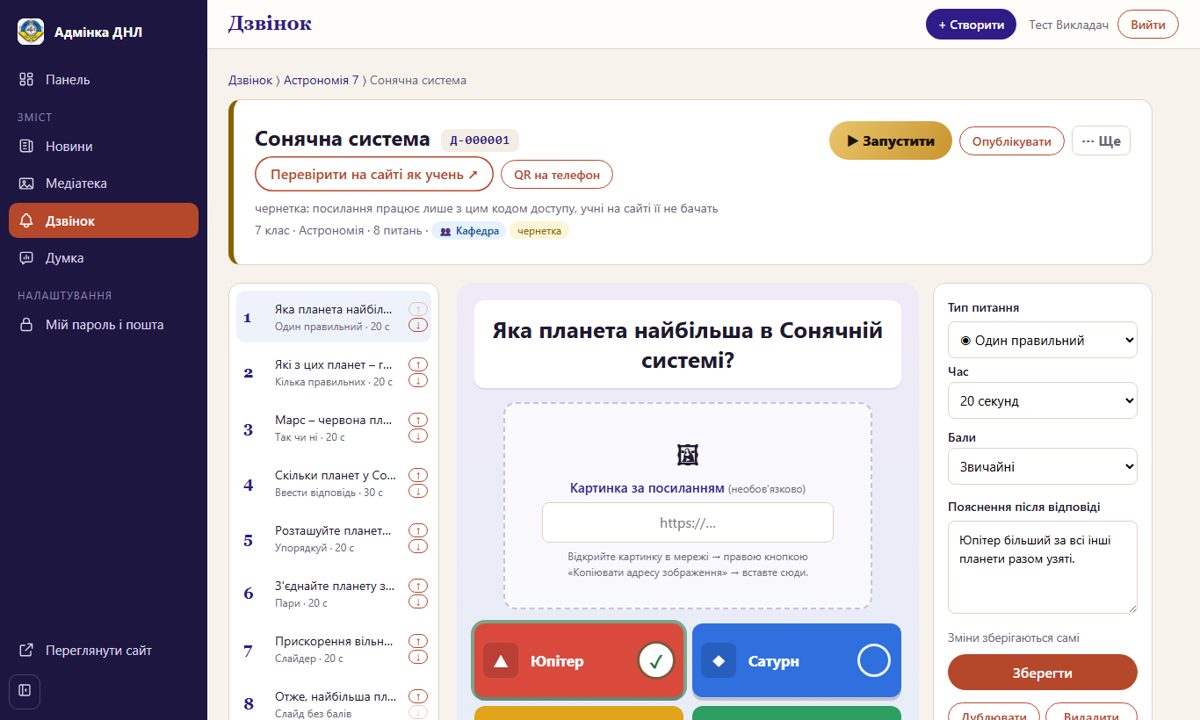Click the diamond icon on Сатурн
The image size is (1200, 720).
[x=718, y=661]
